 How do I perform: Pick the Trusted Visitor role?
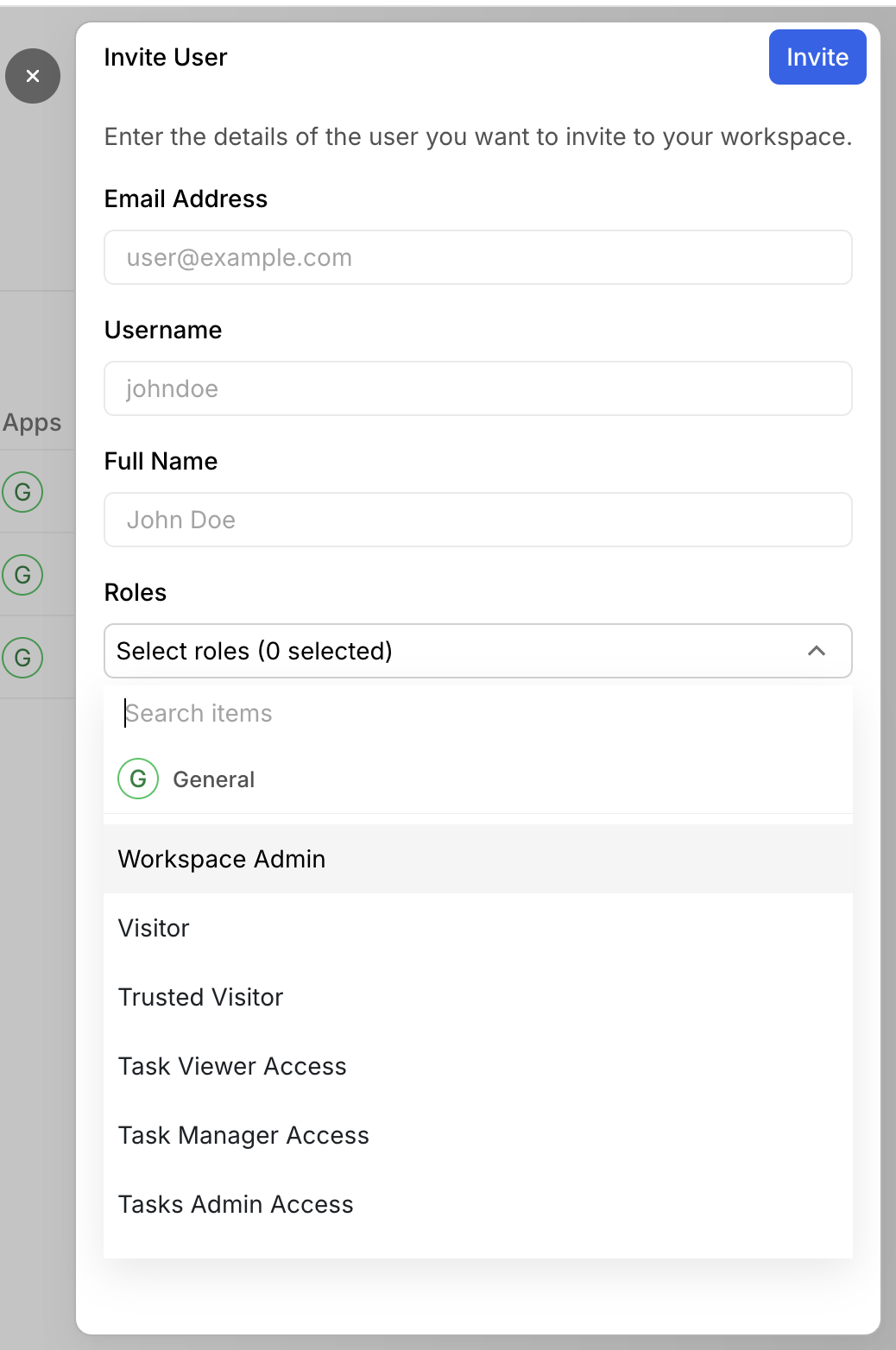point(200,997)
